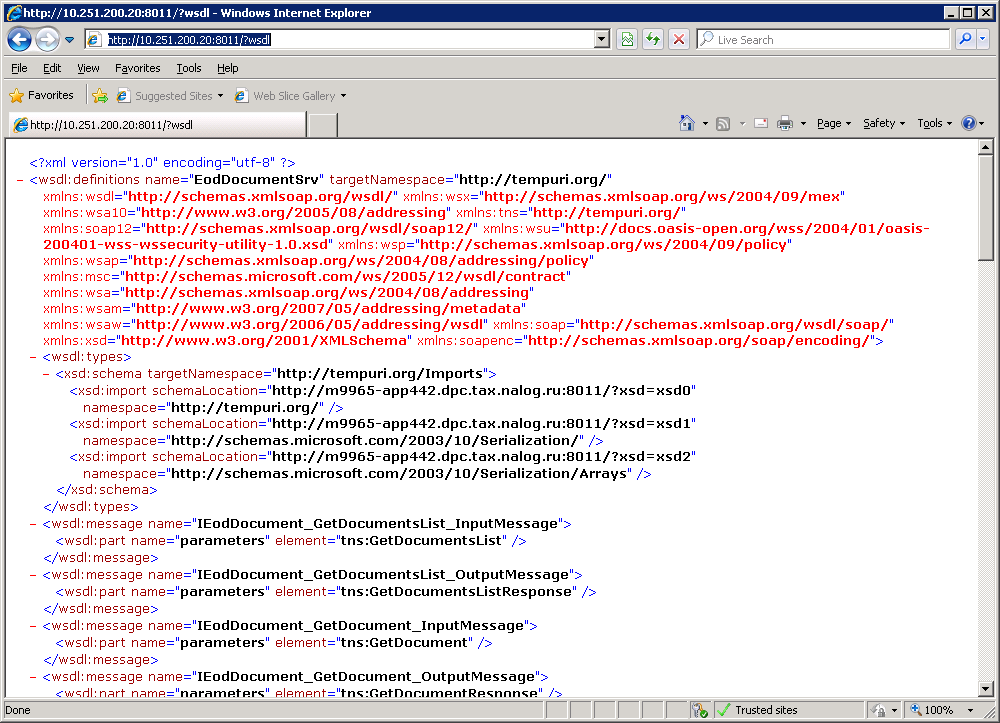Click the Compatibility View icon
The height and width of the screenshot is (723, 1000).
point(627,40)
